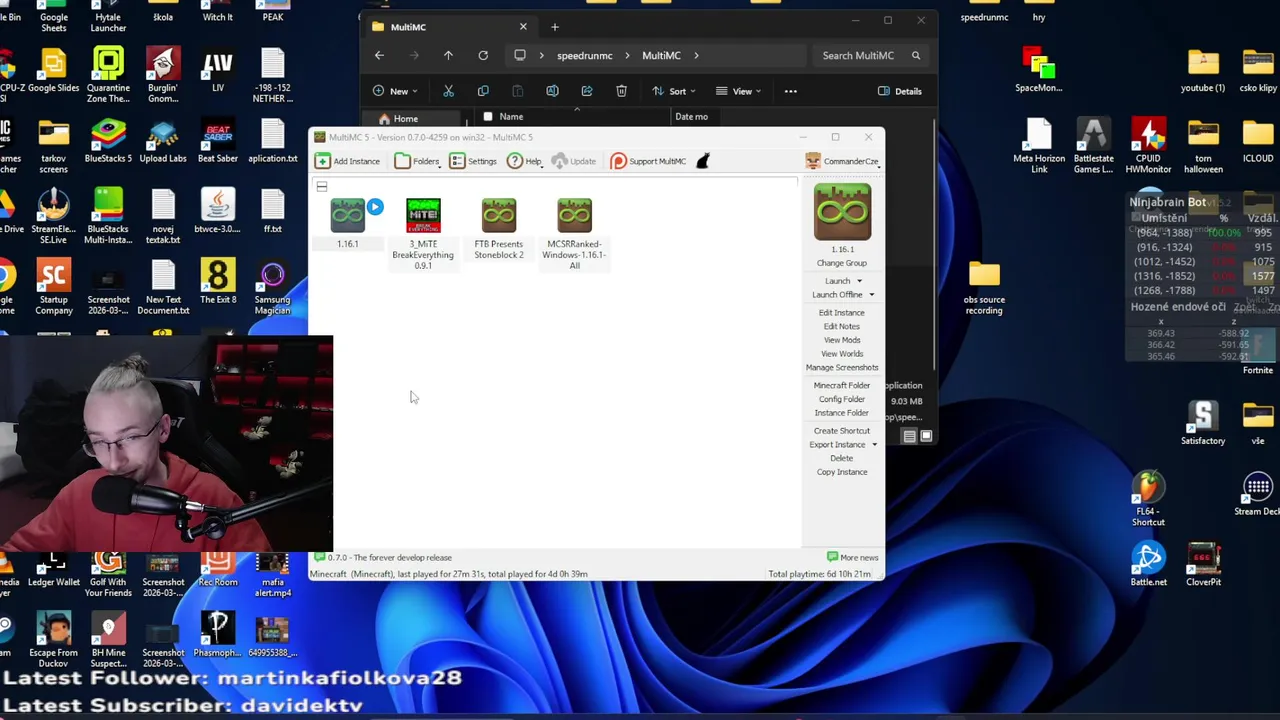The width and height of the screenshot is (1280, 720).
Task: Switch Explorer to large thumbnails view icon
Action: point(926,436)
